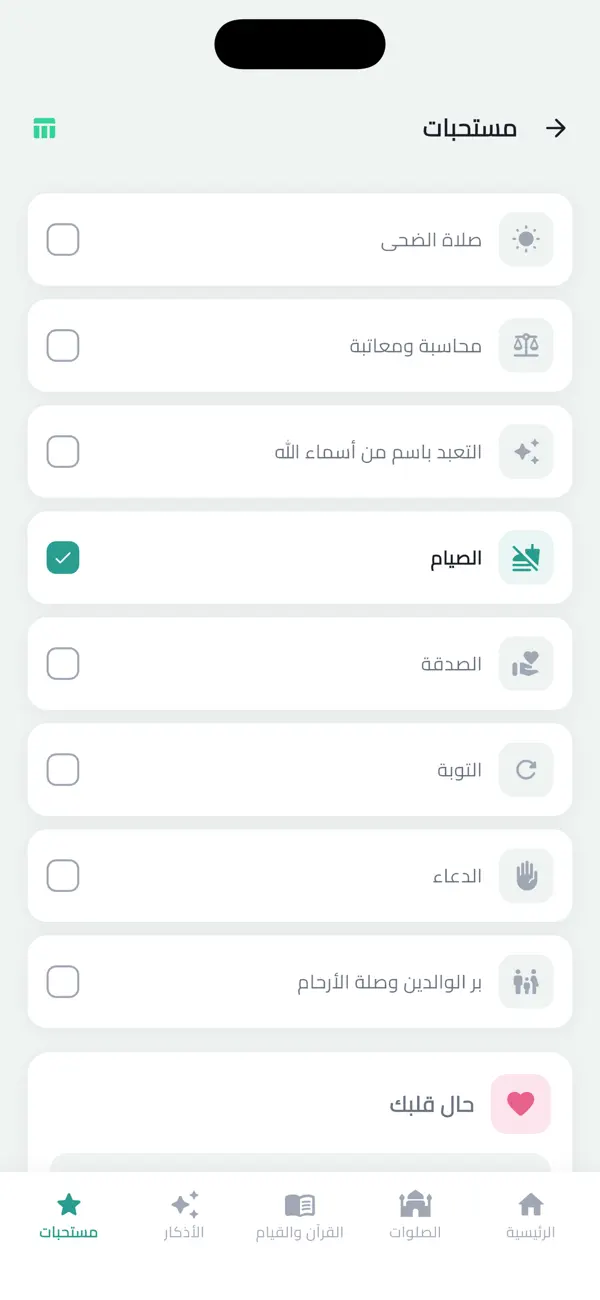Select the refresh icon beside التوبة
The image size is (600, 1300).
point(525,770)
